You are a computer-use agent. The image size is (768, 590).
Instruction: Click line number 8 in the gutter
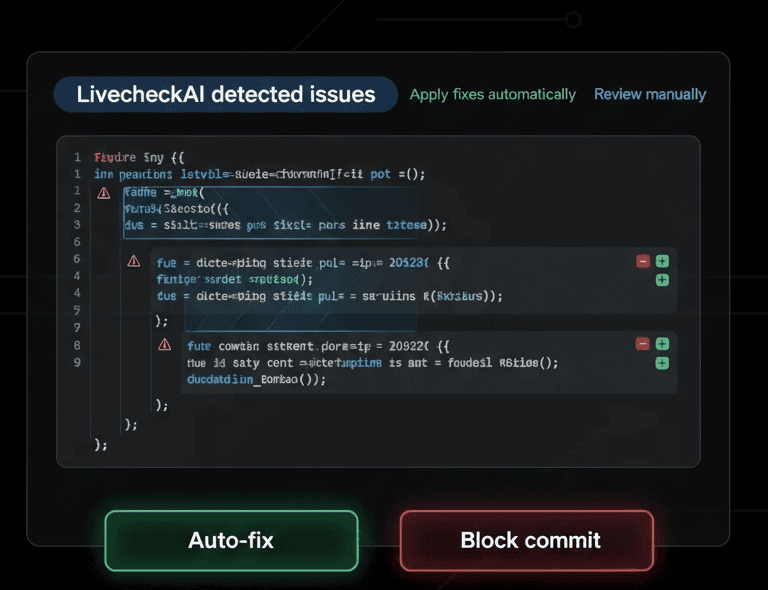[x=77, y=346]
